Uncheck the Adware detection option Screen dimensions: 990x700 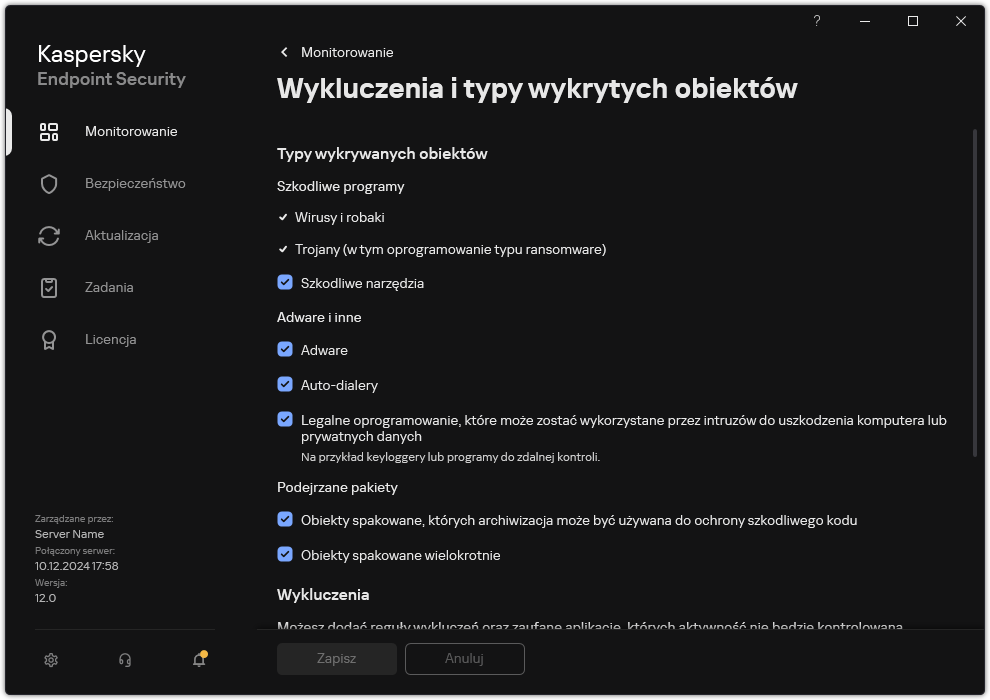tap(285, 349)
